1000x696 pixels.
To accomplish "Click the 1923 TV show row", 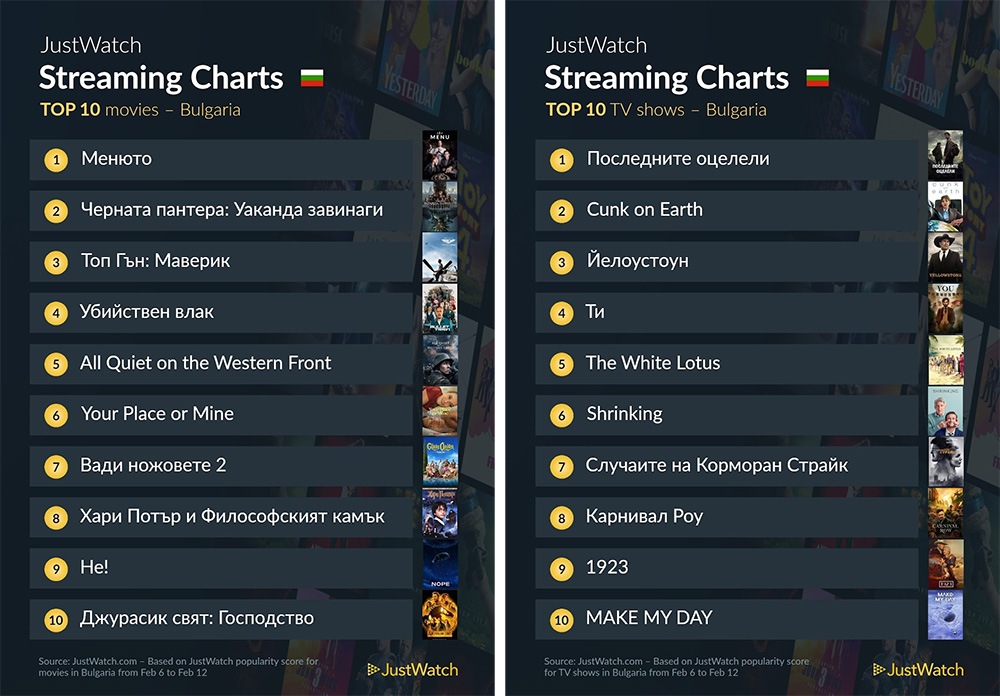I will point(727,568).
